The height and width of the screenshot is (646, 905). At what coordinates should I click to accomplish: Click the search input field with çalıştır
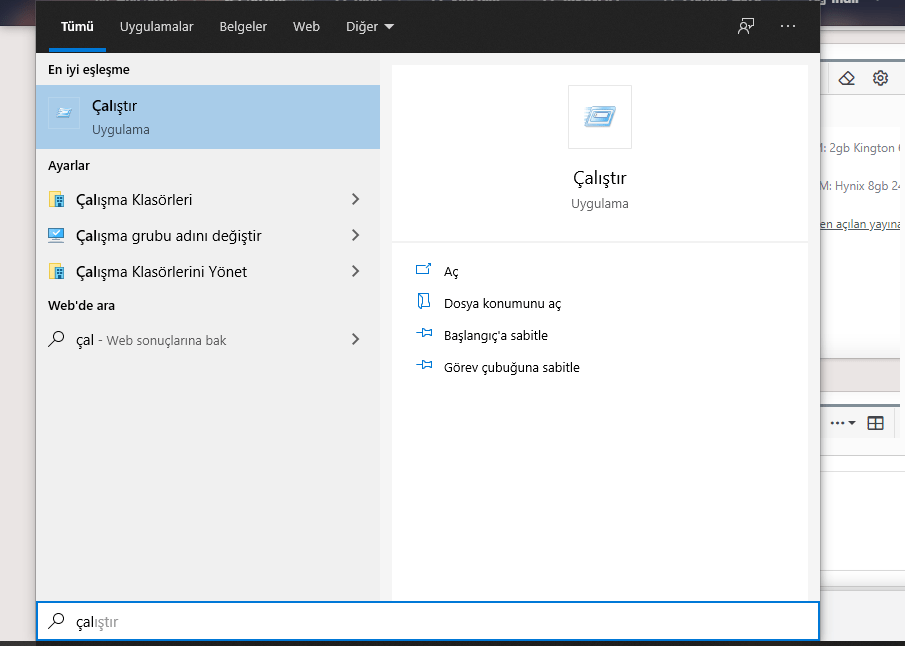tap(428, 621)
